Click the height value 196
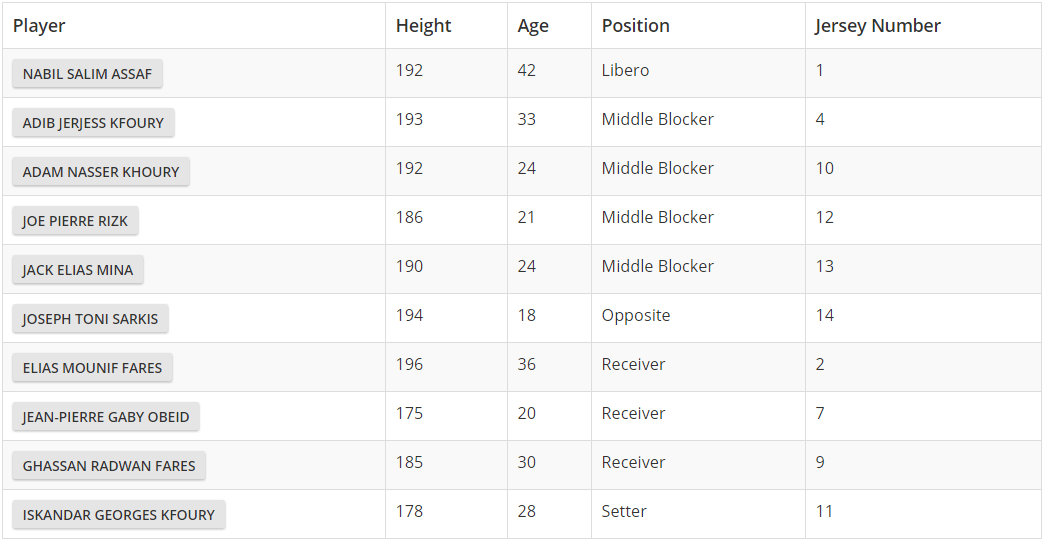Screen dimensions: 1046x542 [x=409, y=365]
